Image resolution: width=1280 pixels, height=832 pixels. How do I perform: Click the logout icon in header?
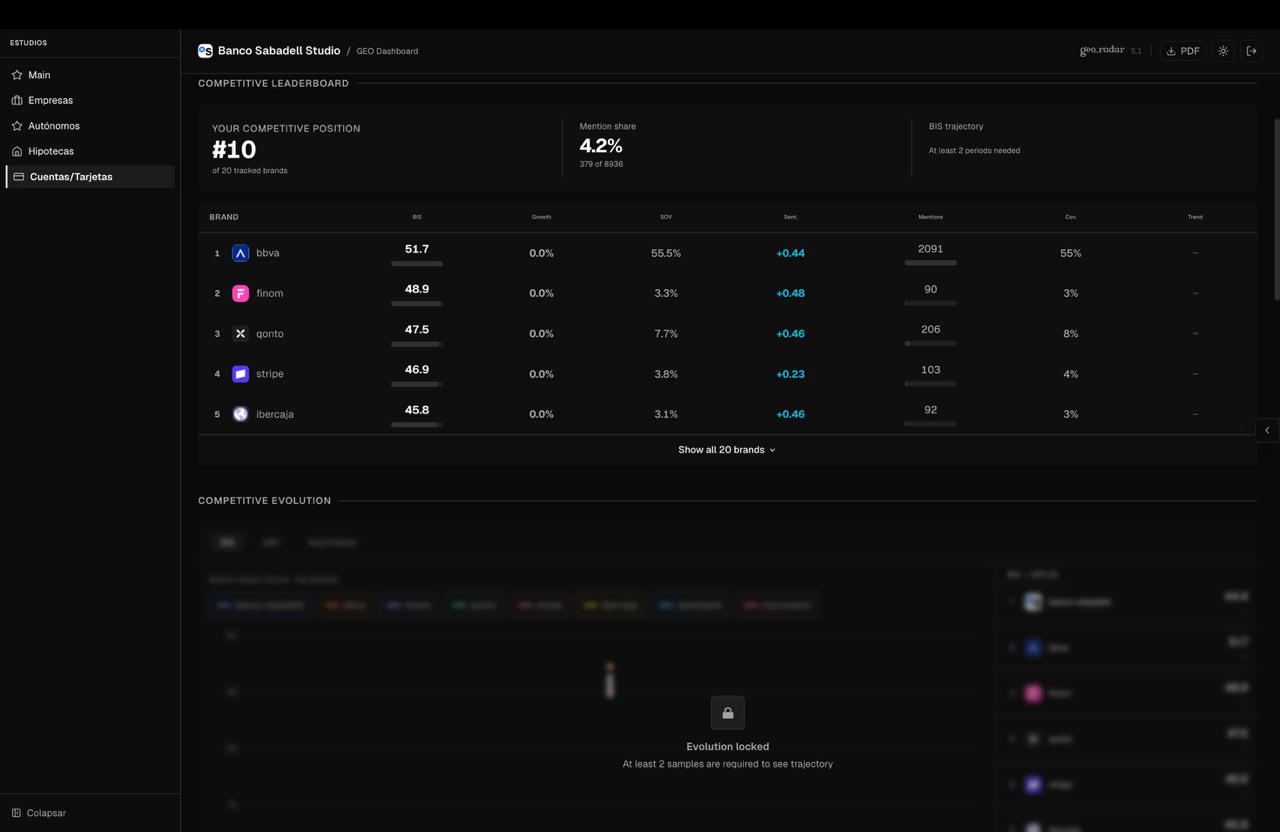pos(1251,51)
